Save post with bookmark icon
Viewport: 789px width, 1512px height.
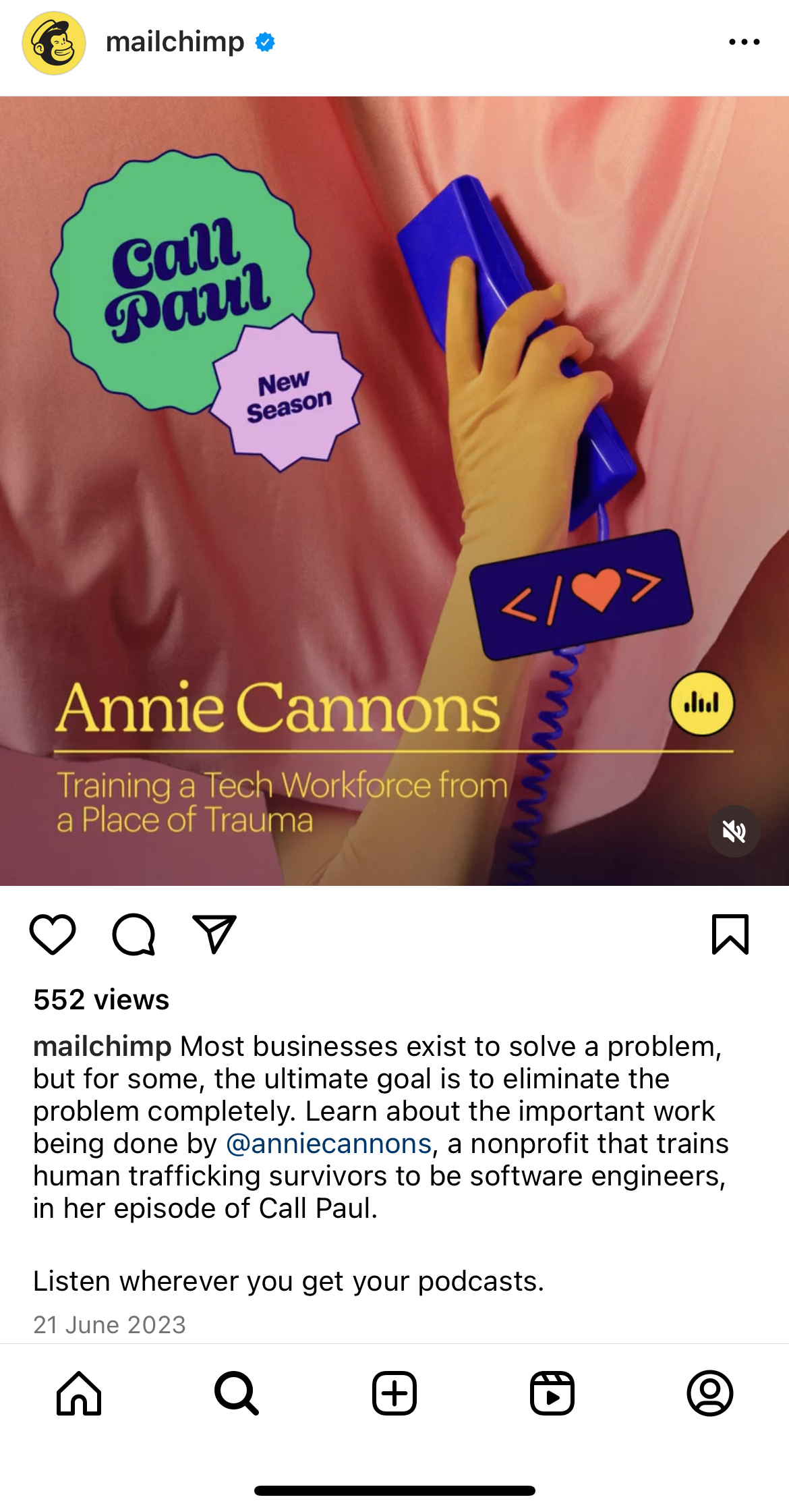[x=730, y=934]
